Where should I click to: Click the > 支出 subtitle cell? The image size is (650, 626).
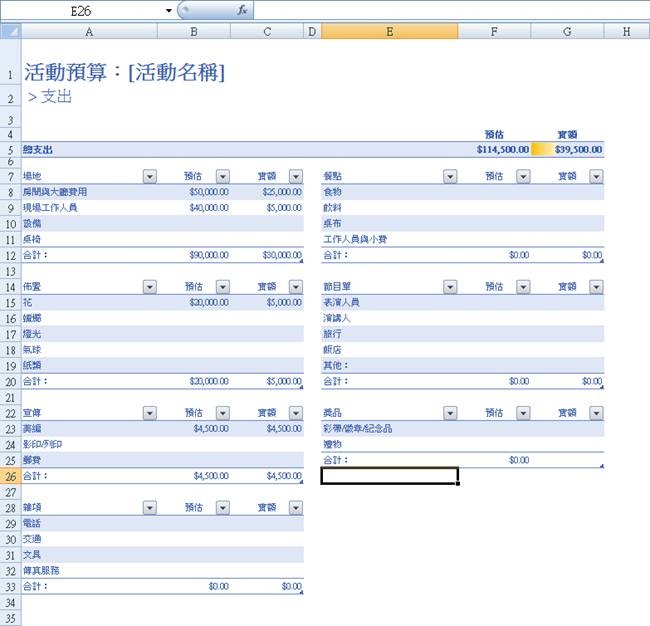point(50,97)
